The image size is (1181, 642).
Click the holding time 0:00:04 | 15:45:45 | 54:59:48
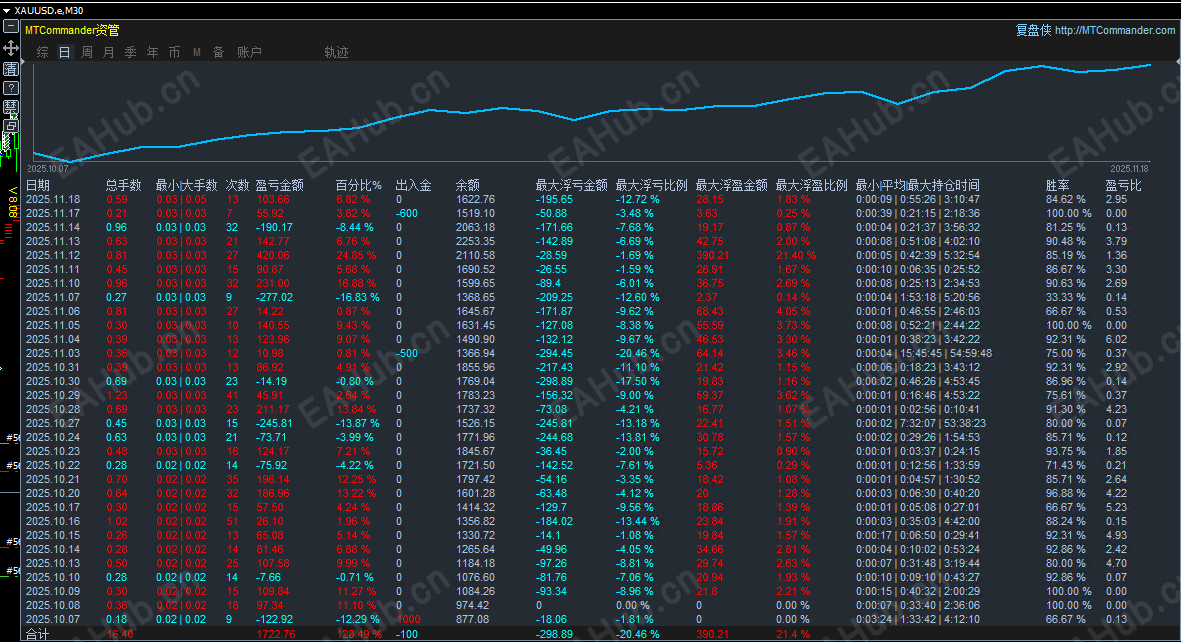(924, 353)
